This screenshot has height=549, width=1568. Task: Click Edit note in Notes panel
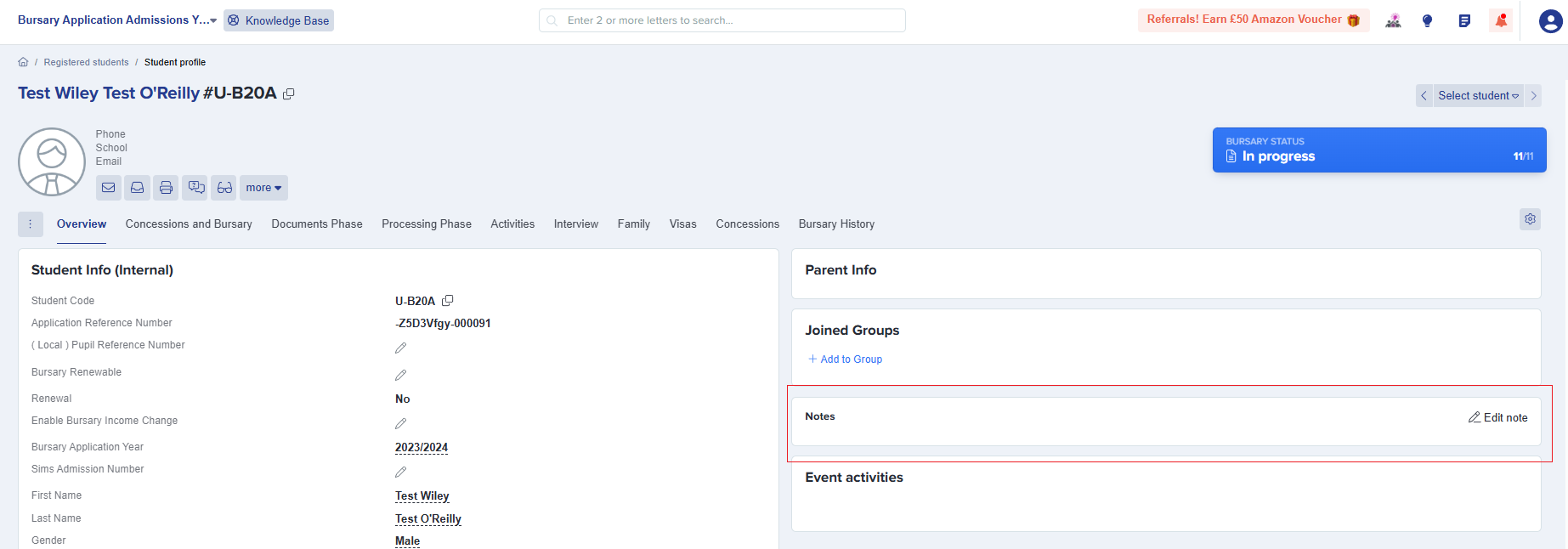coord(1498,417)
